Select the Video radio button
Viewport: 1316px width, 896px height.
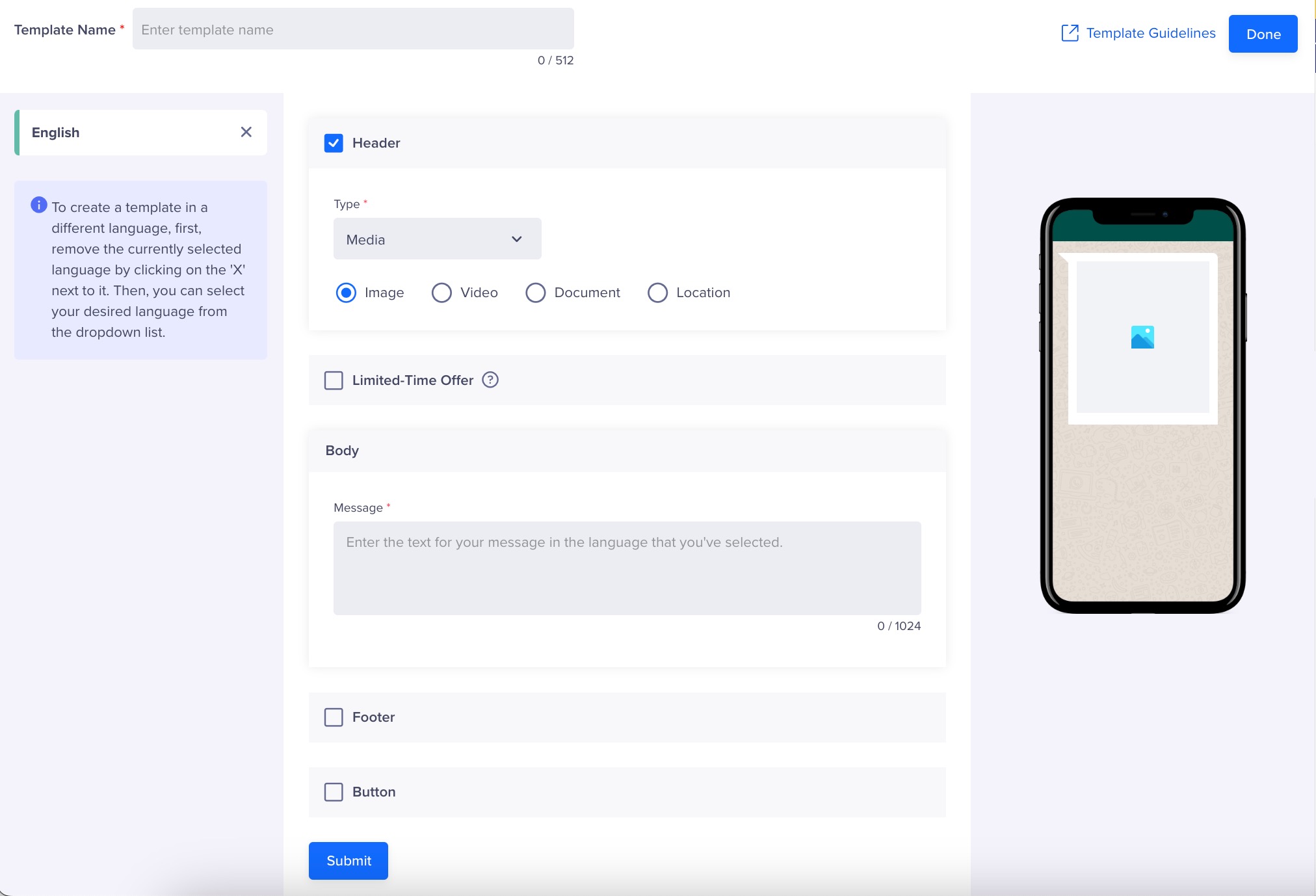point(441,293)
